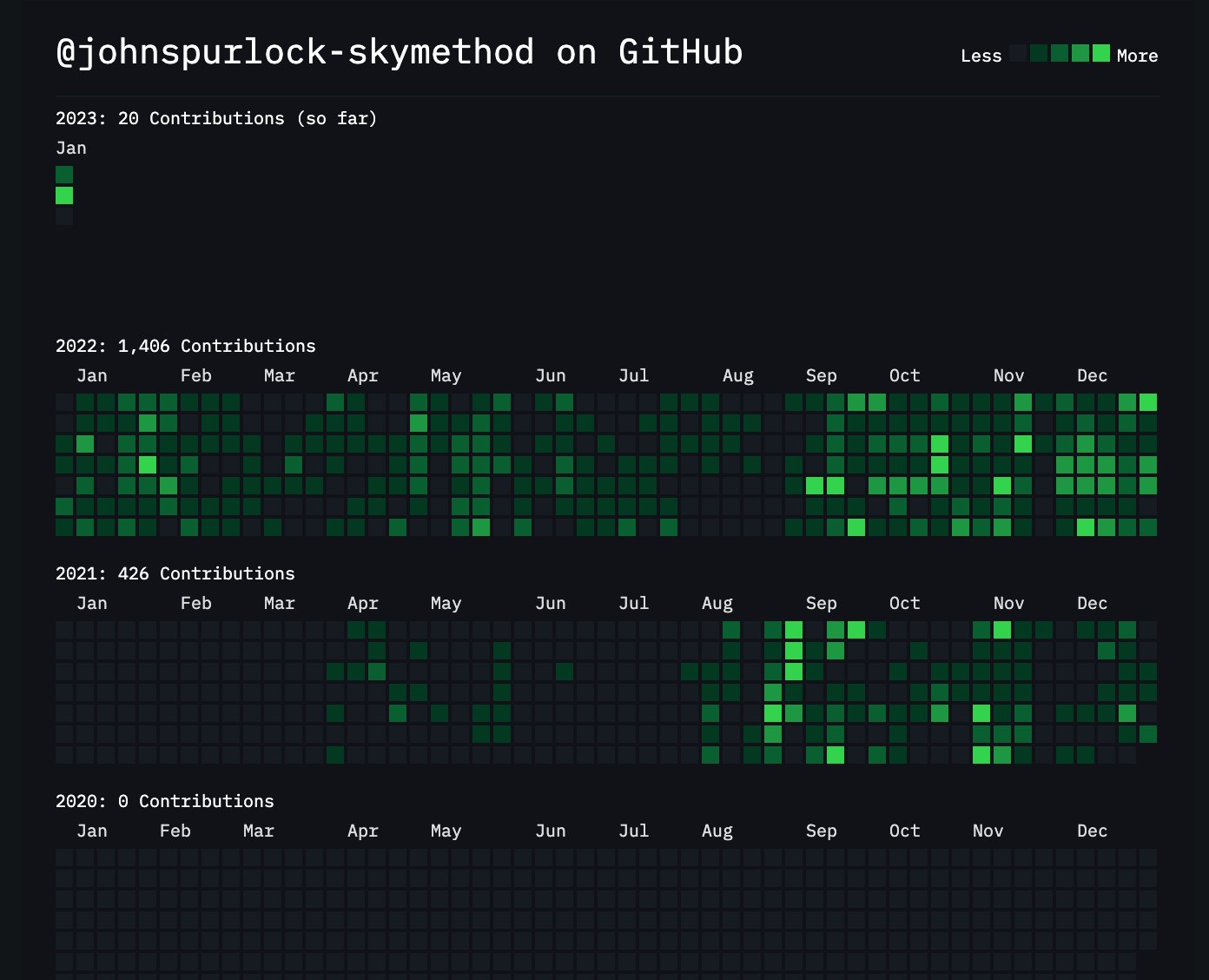Click the Jul label in the 2020 chart
This screenshot has height=980, width=1209.
[x=634, y=831]
